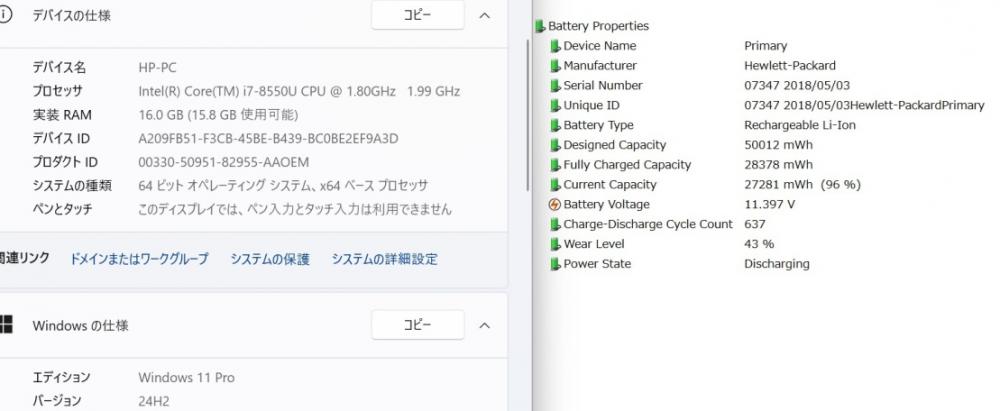Copy Windows specifications with コピー button
Viewport: 1000px width, 411px height.
417,325
